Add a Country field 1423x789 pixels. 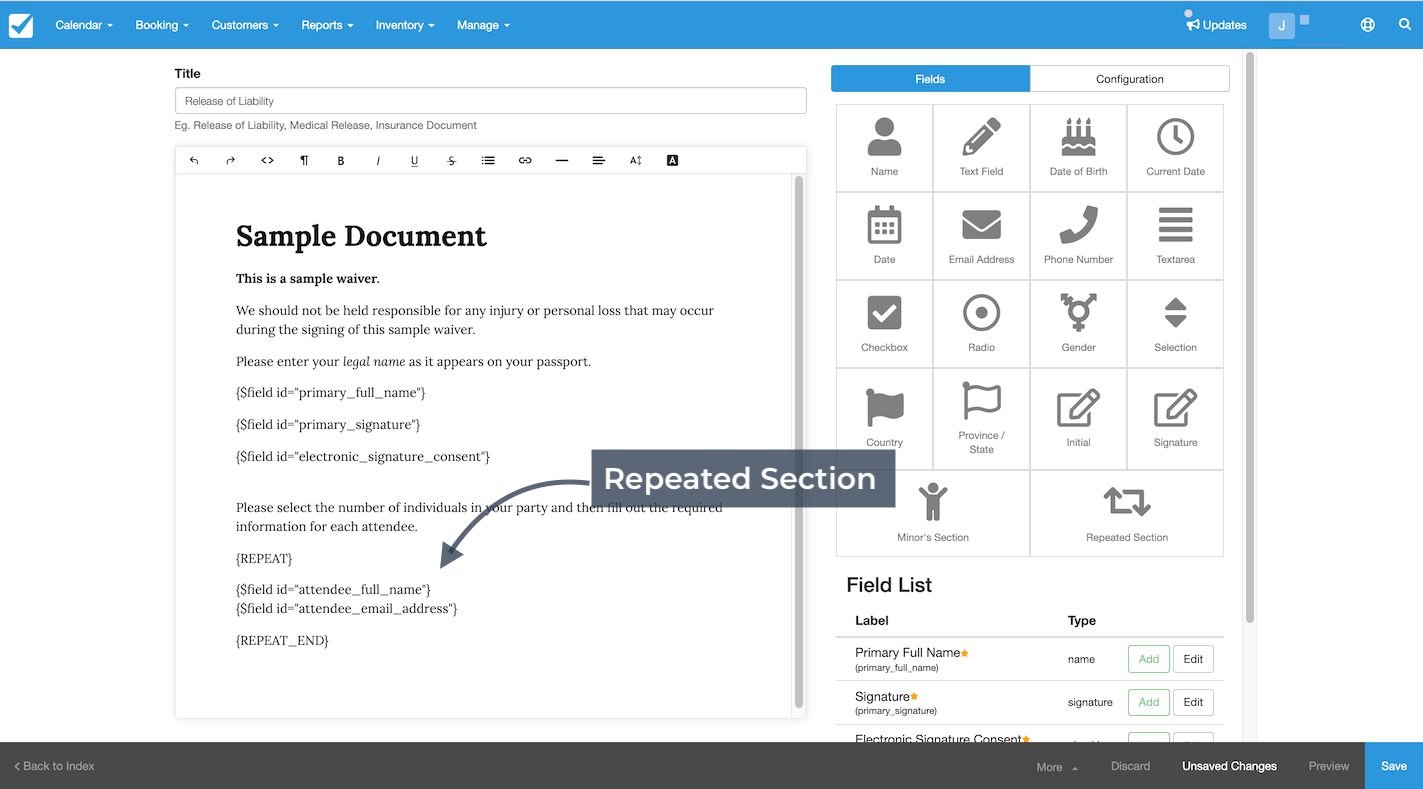[884, 418]
